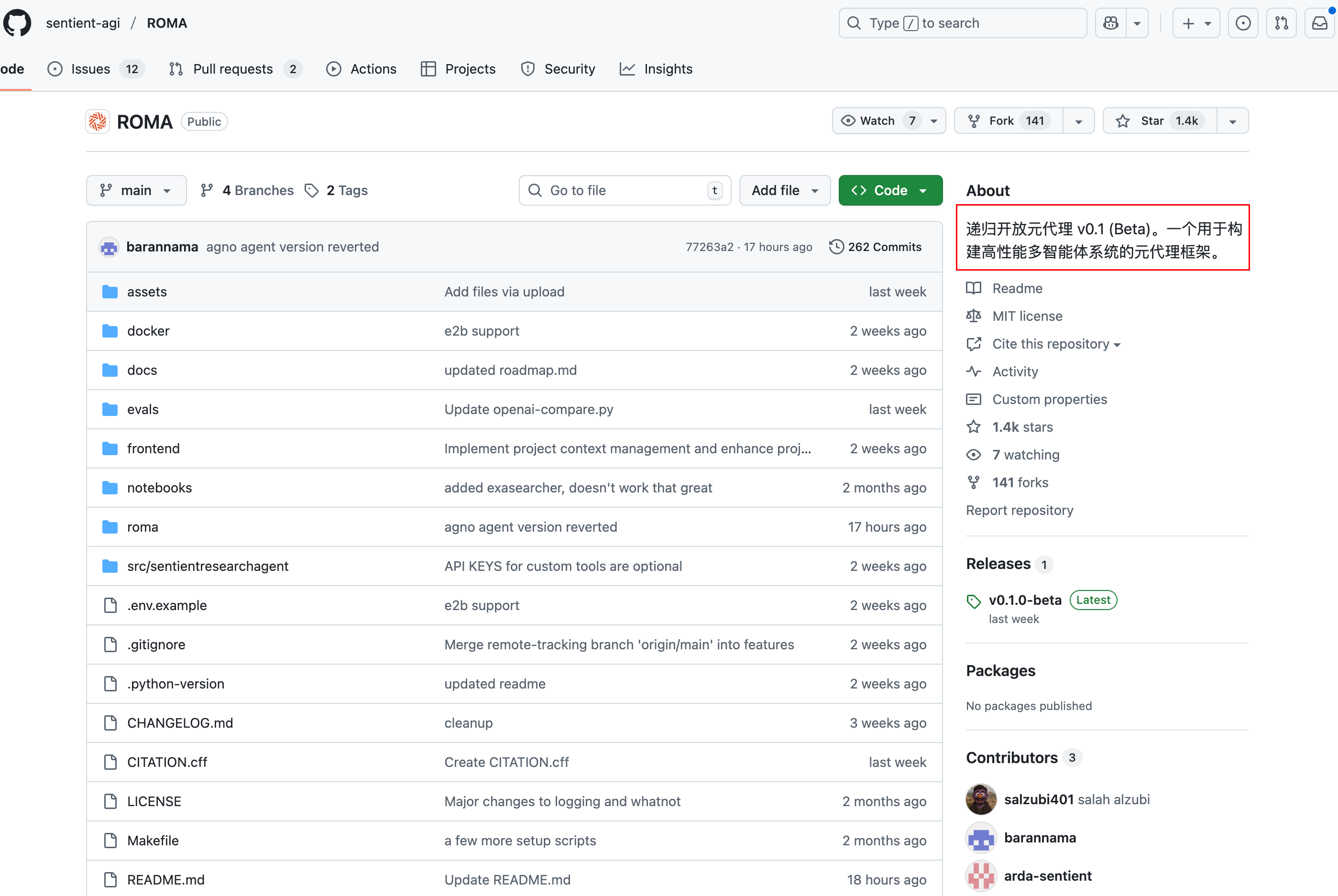Open the global pull requests icon in the header
Screen dimensions: 1338x896
(x=1281, y=23)
